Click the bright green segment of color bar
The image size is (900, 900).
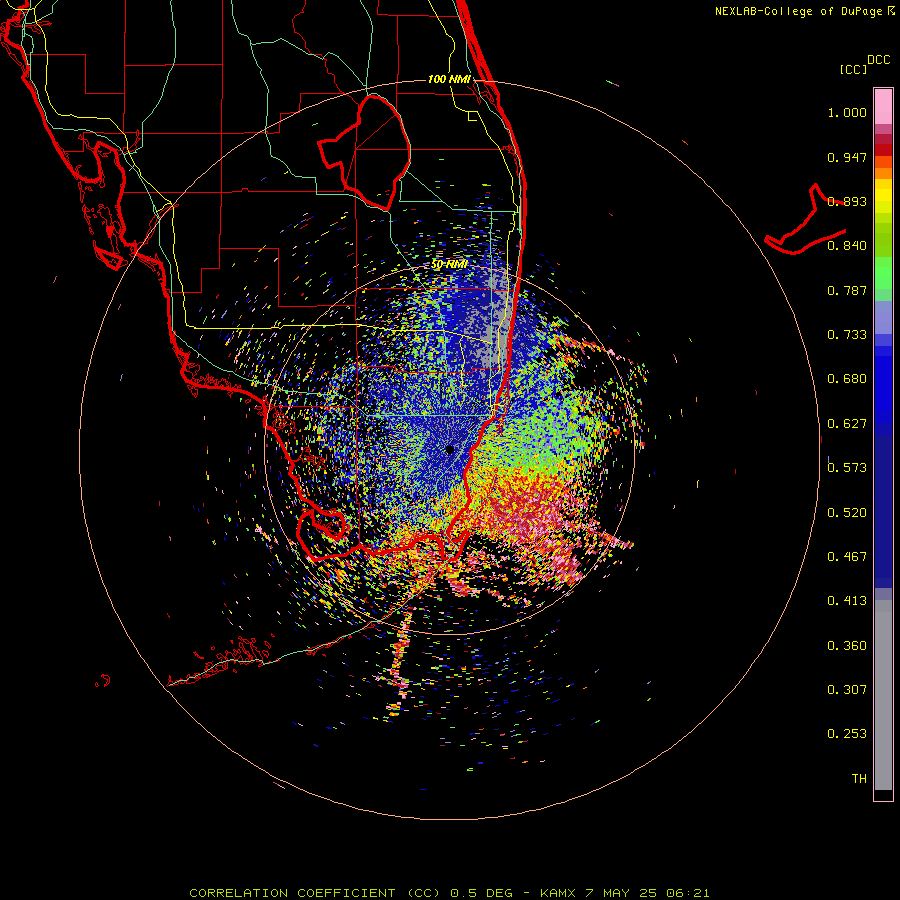pyautogui.click(x=883, y=273)
